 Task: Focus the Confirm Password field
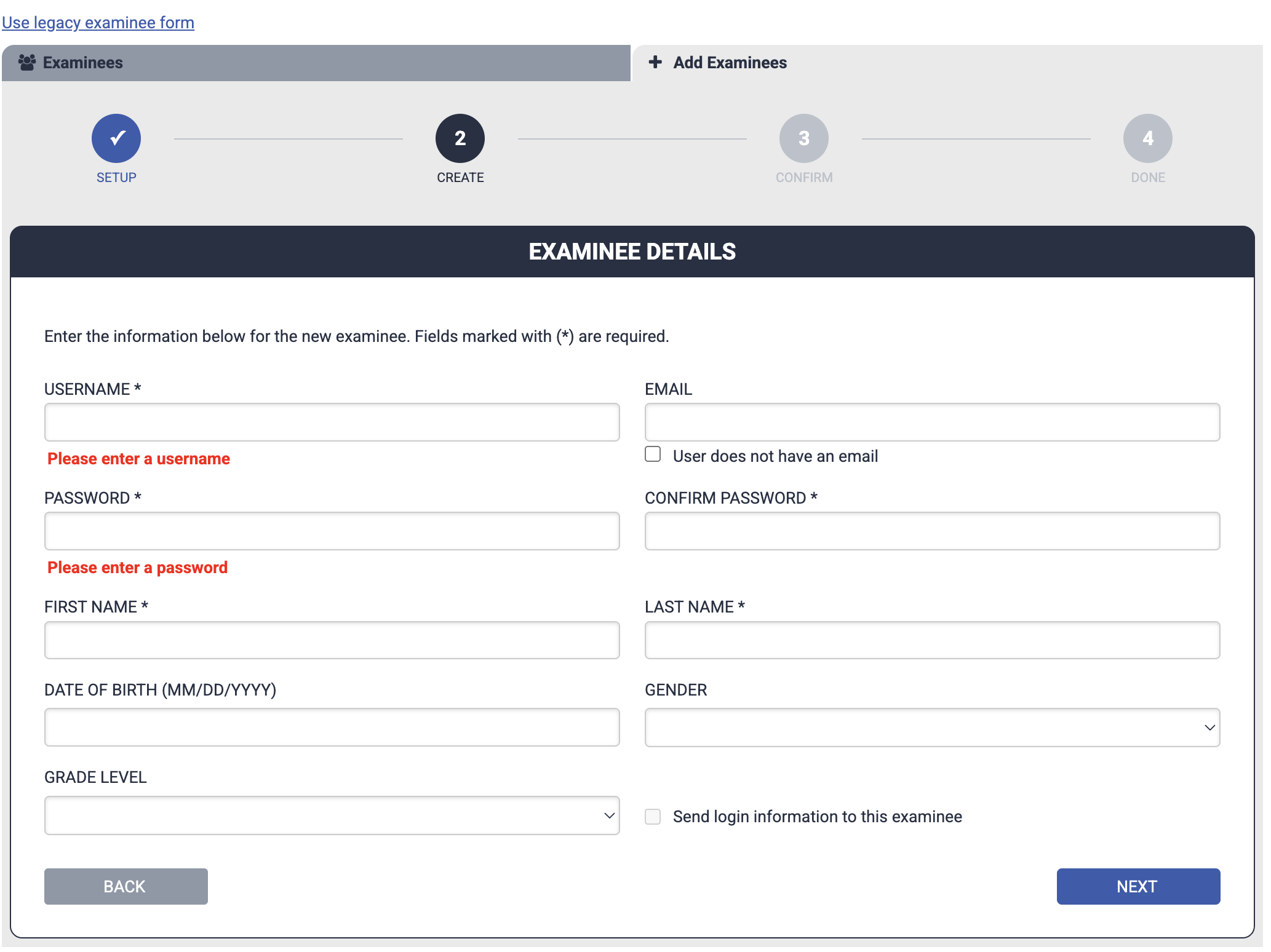[932, 531]
